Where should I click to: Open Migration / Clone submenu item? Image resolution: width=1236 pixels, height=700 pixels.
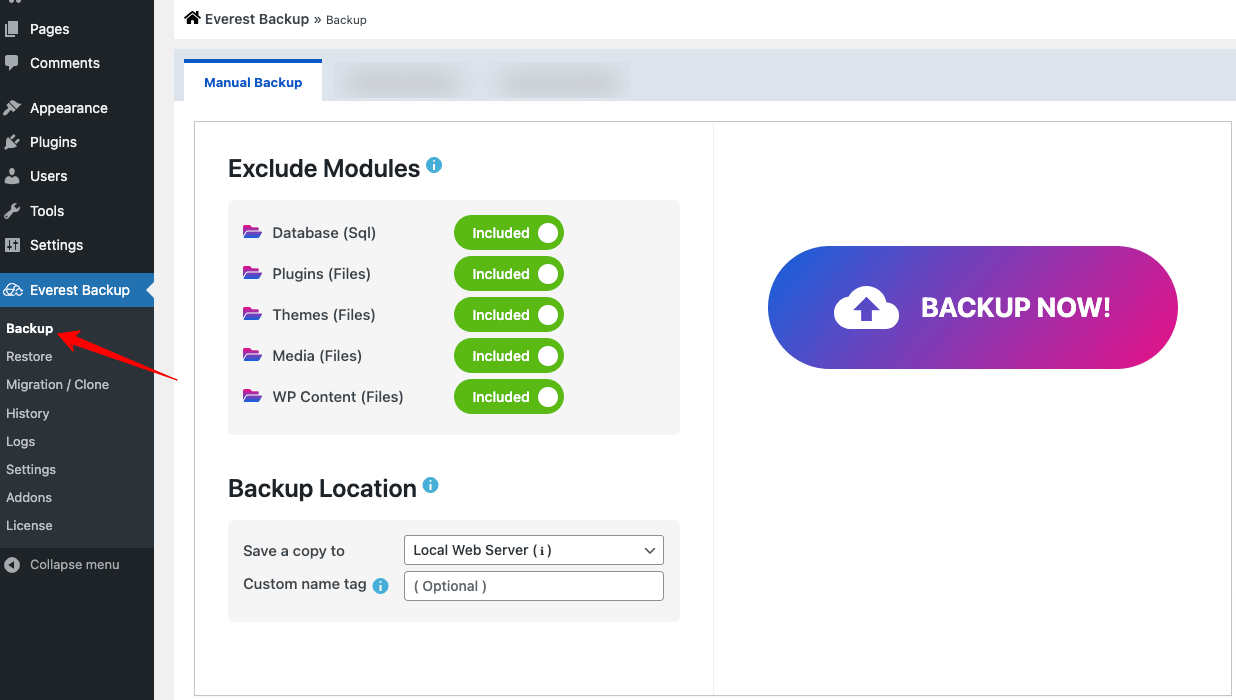click(x=57, y=384)
